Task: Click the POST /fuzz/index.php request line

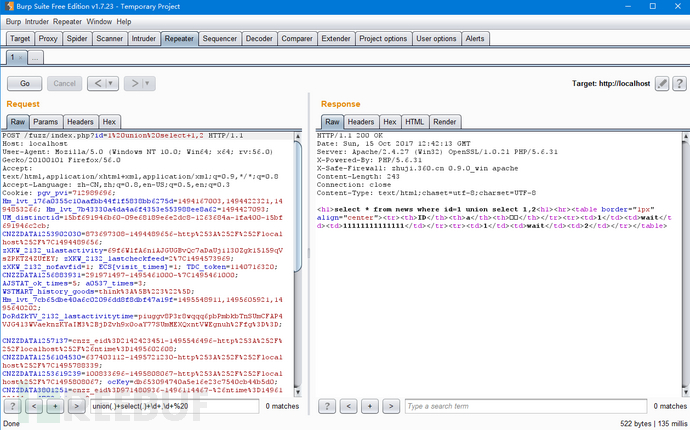Action: point(123,136)
